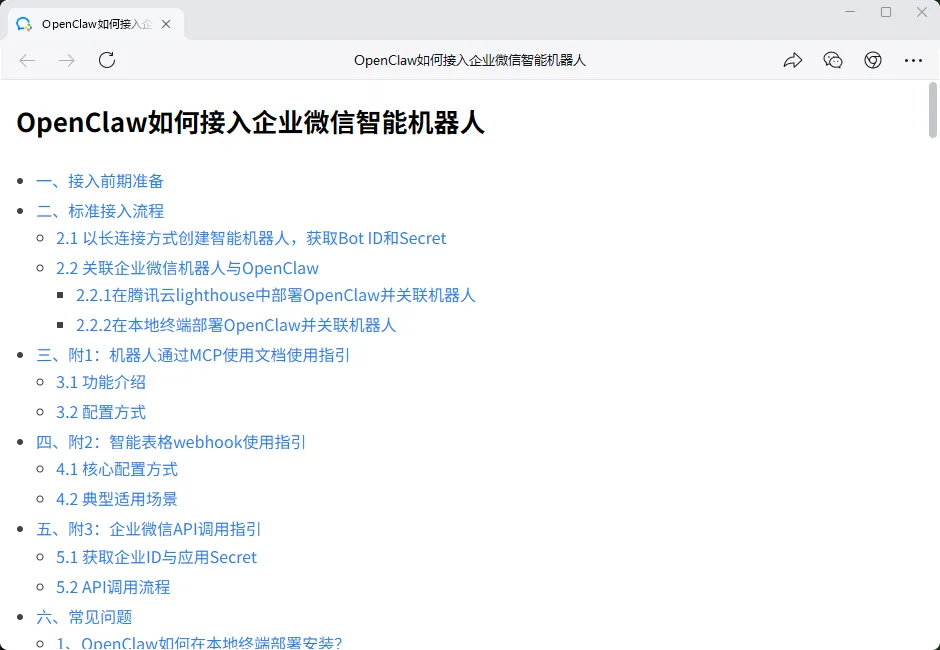Open the three-dot more menu
Viewport: 940px width, 650px height.
[x=913, y=60]
